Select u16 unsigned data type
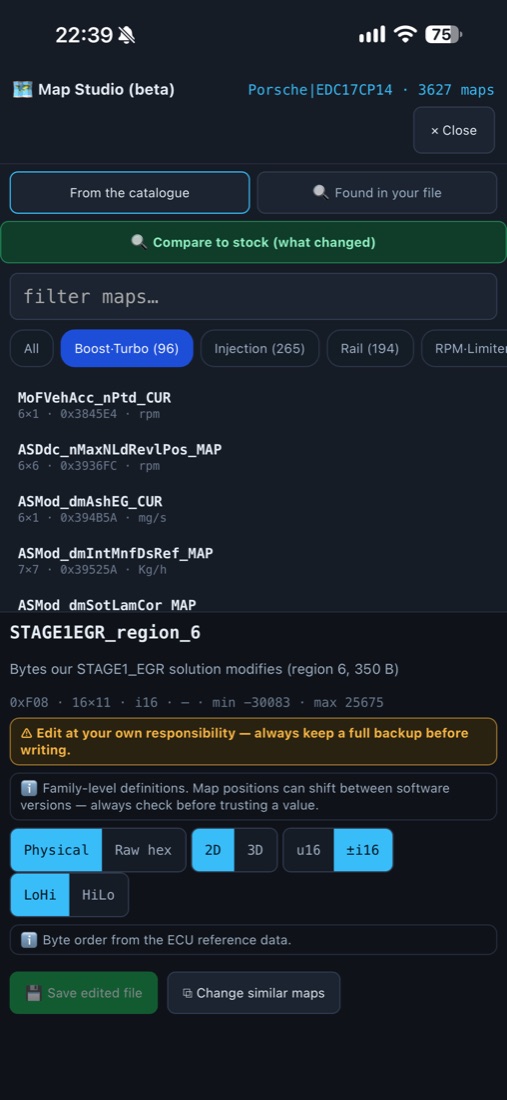 (x=309, y=850)
